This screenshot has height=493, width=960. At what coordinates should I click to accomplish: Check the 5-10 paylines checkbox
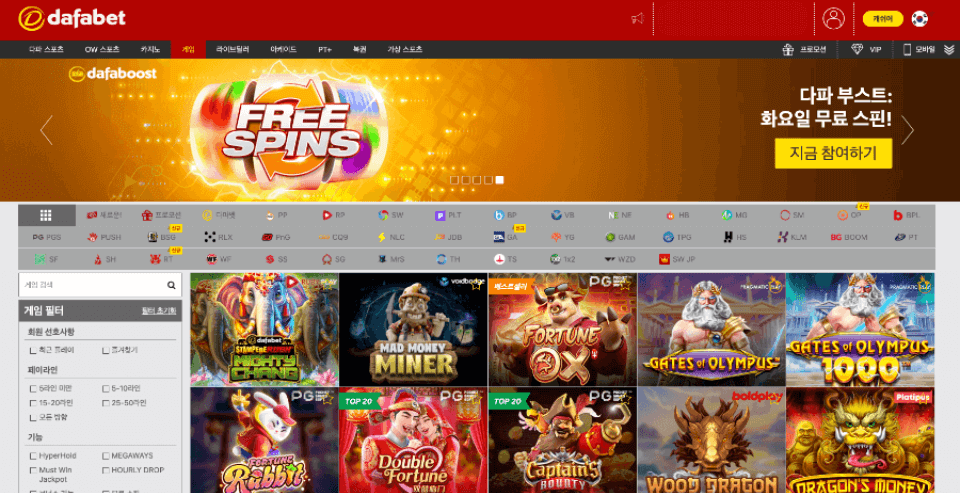106,388
